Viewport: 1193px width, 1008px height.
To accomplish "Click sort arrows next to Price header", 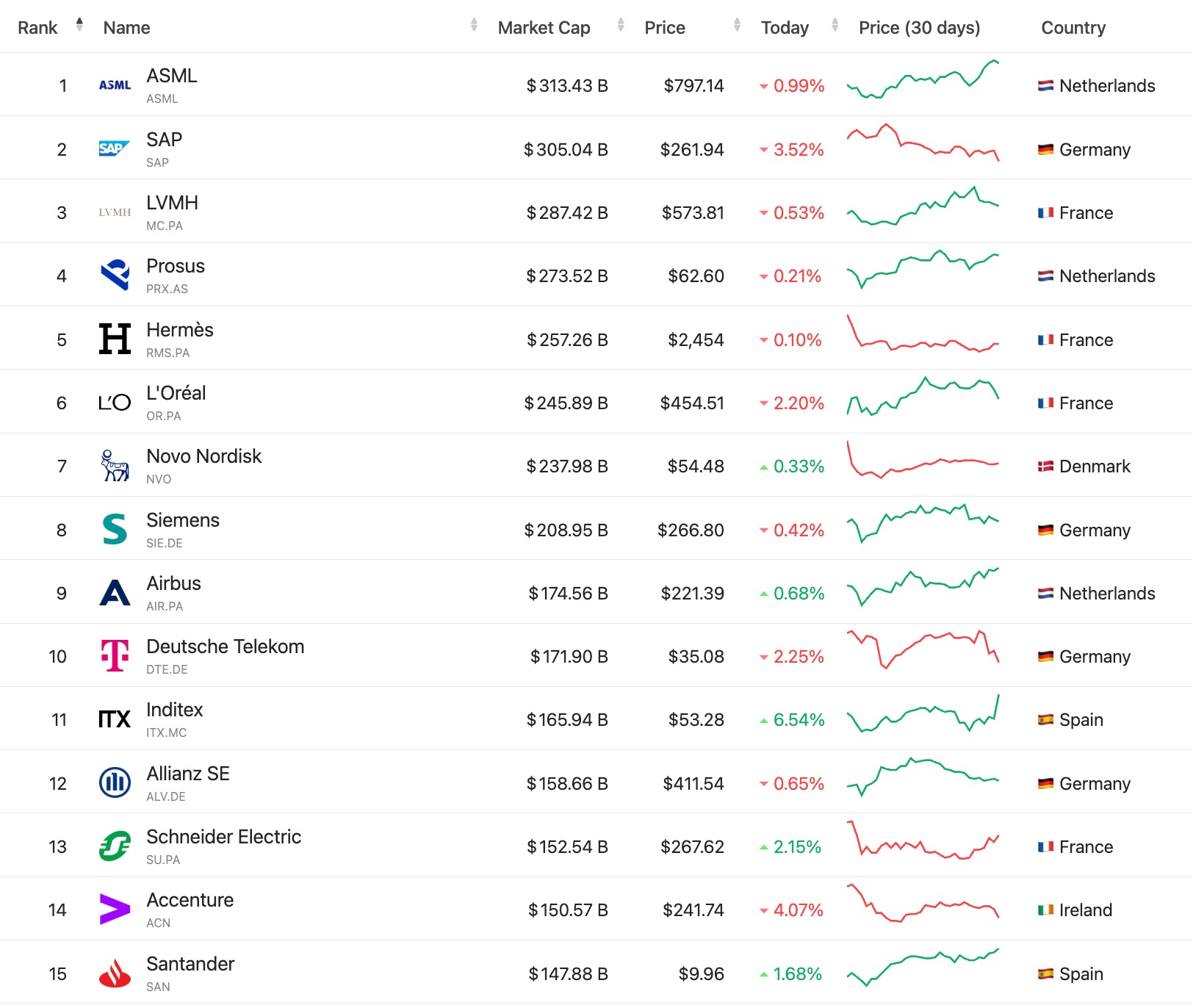I will (x=737, y=26).
